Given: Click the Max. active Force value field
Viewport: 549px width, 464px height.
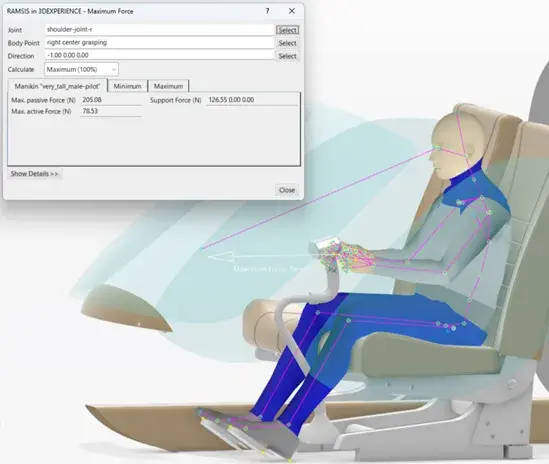Looking at the screenshot, I should click(111, 111).
